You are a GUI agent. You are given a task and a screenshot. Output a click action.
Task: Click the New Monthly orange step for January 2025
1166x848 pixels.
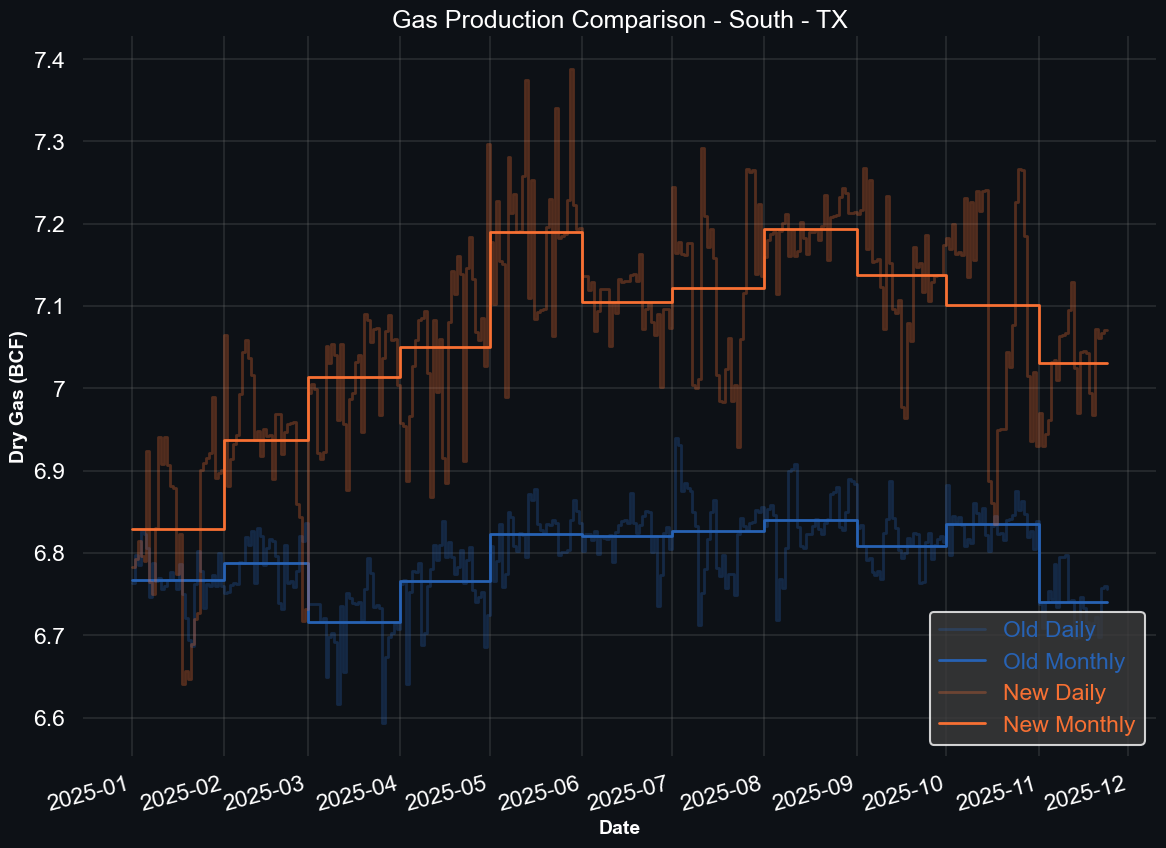(x=177, y=529)
